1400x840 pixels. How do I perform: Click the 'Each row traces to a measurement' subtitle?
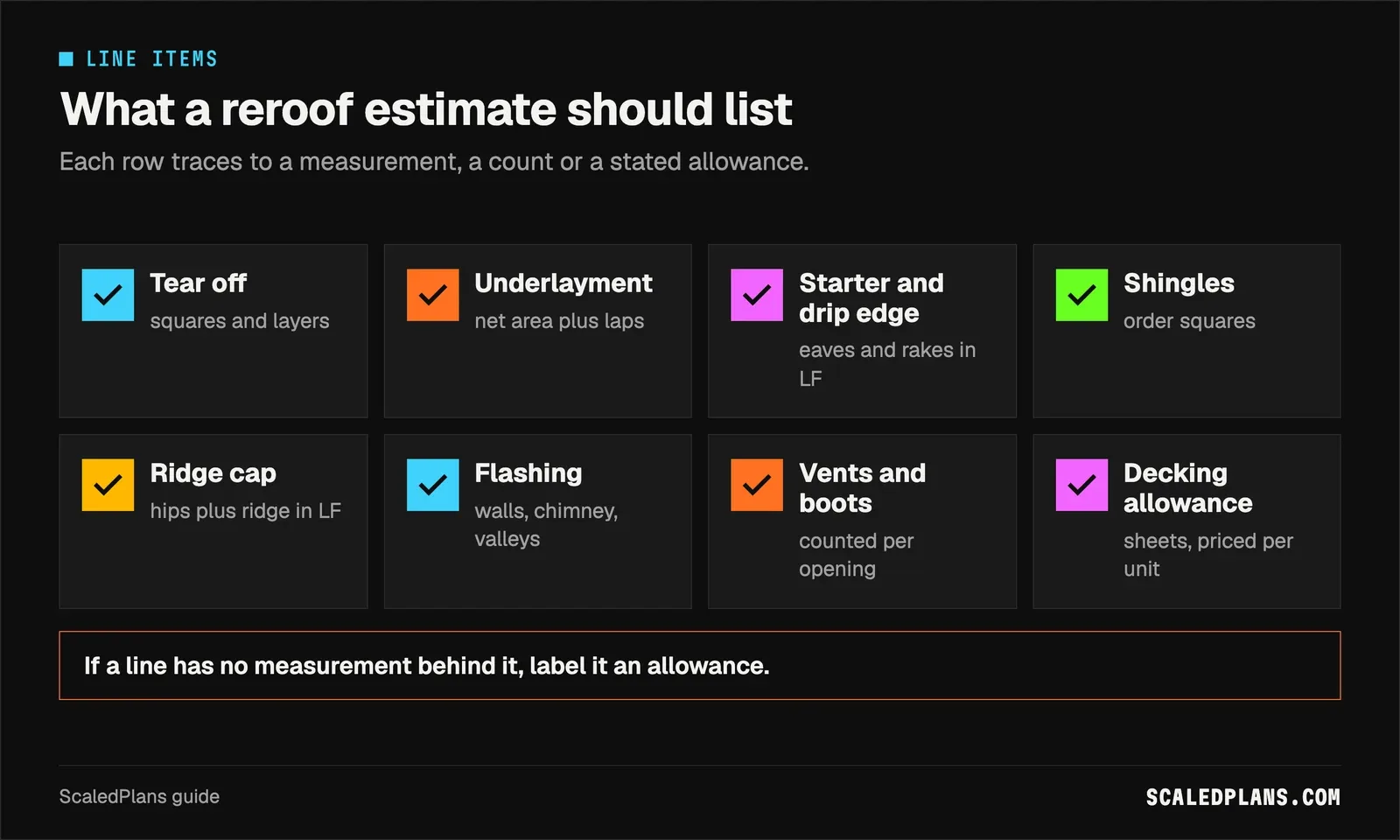point(434,162)
